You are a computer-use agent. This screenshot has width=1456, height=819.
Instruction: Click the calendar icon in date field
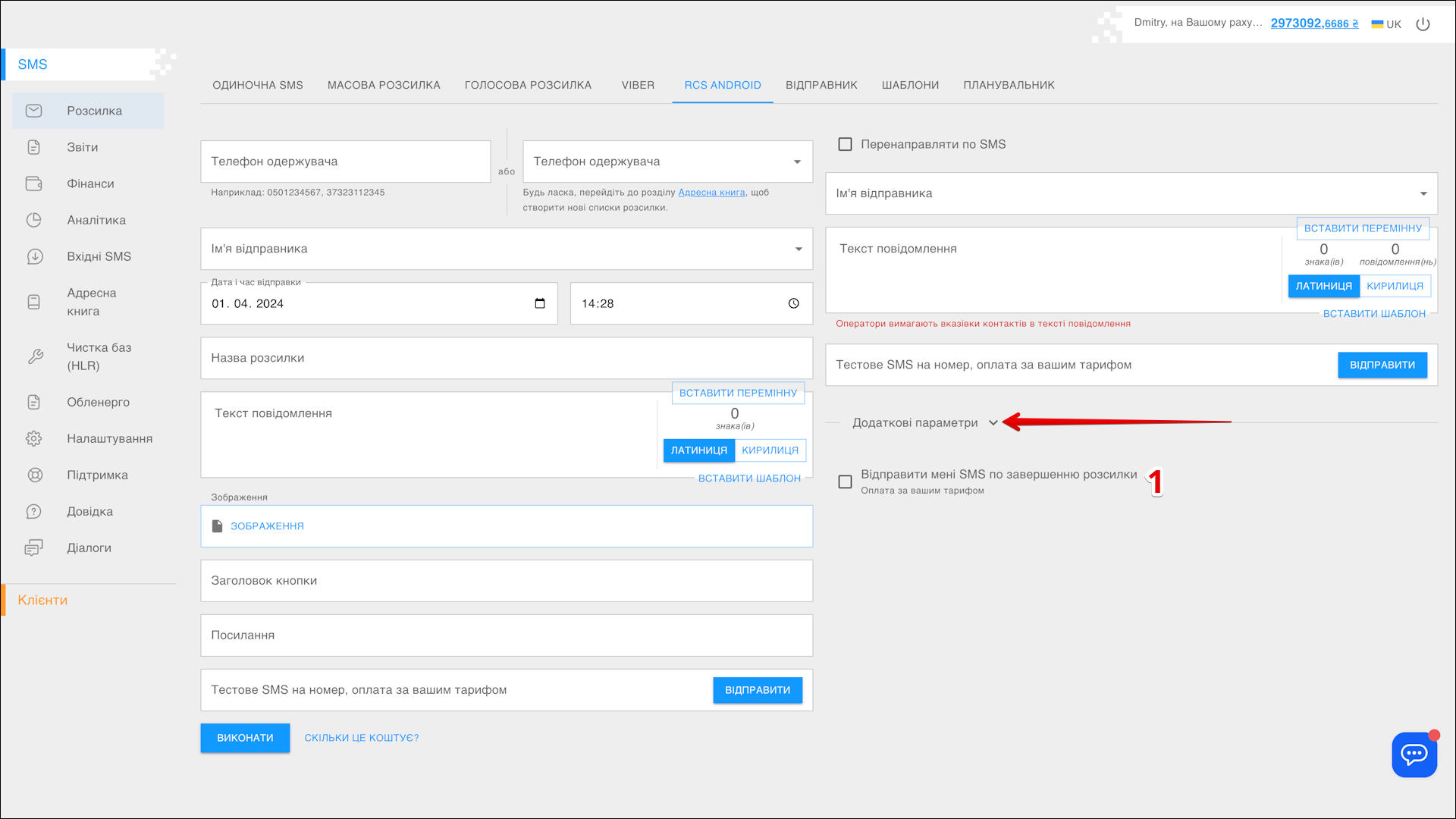[540, 303]
